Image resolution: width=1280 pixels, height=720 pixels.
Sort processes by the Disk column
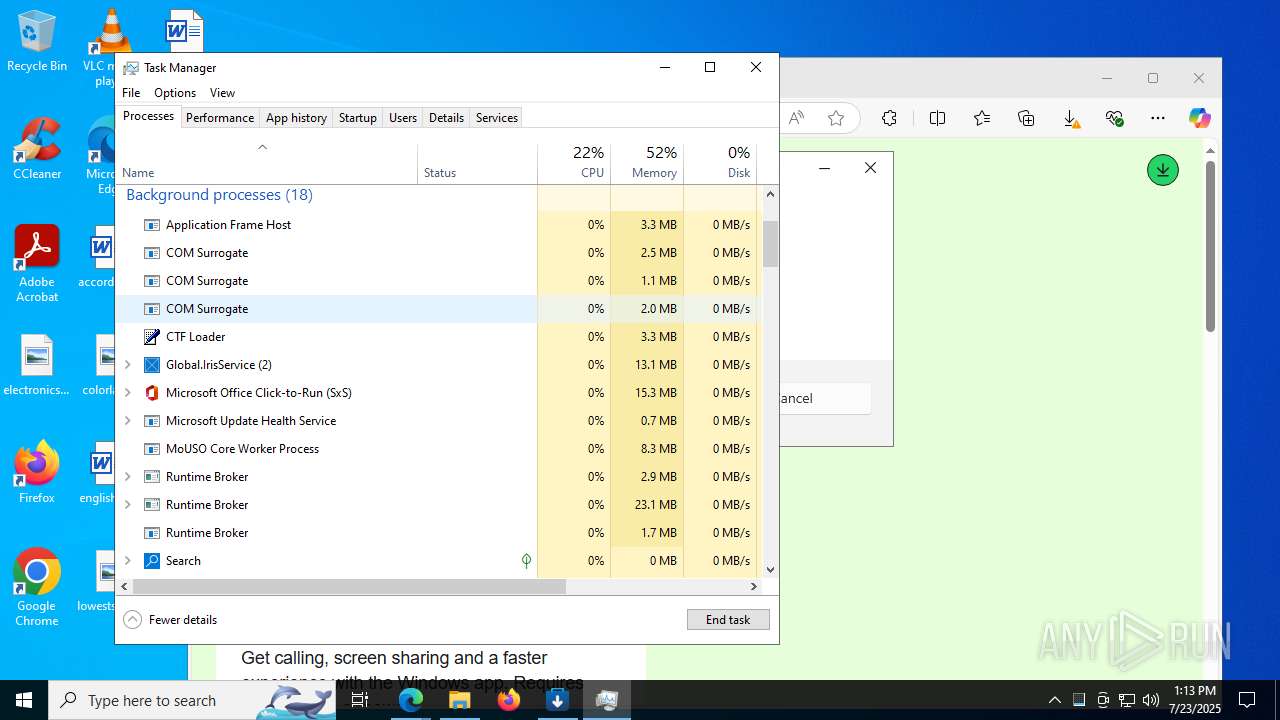(x=720, y=163)
